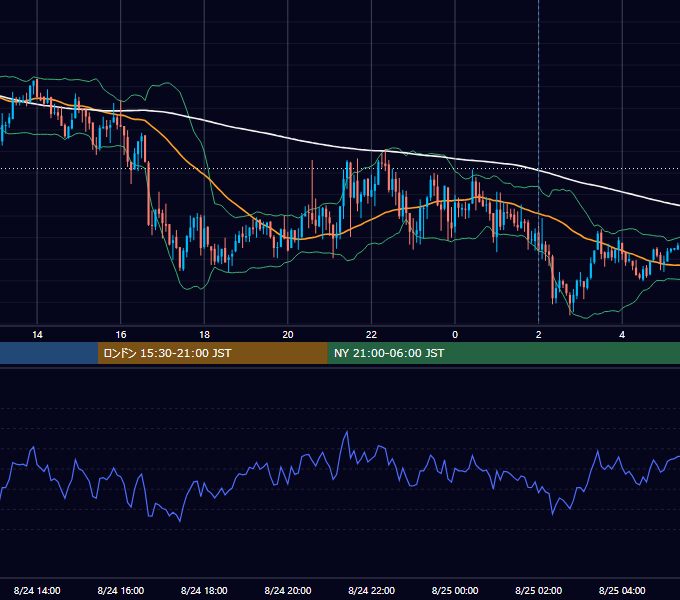
Task: Click the 8/24 22:00 date label
Action: tap(372, 590)
